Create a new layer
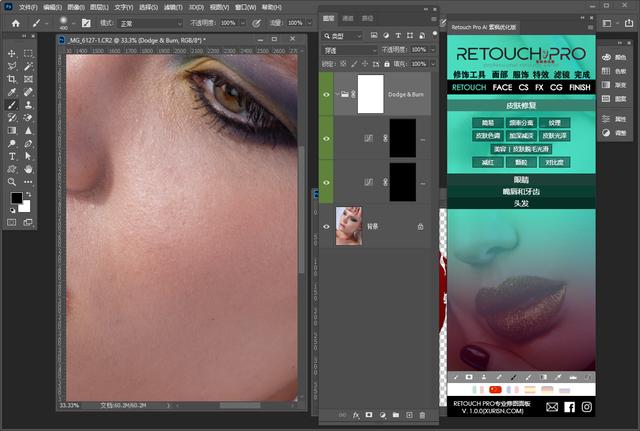640x431 pixels. point(409,415)
